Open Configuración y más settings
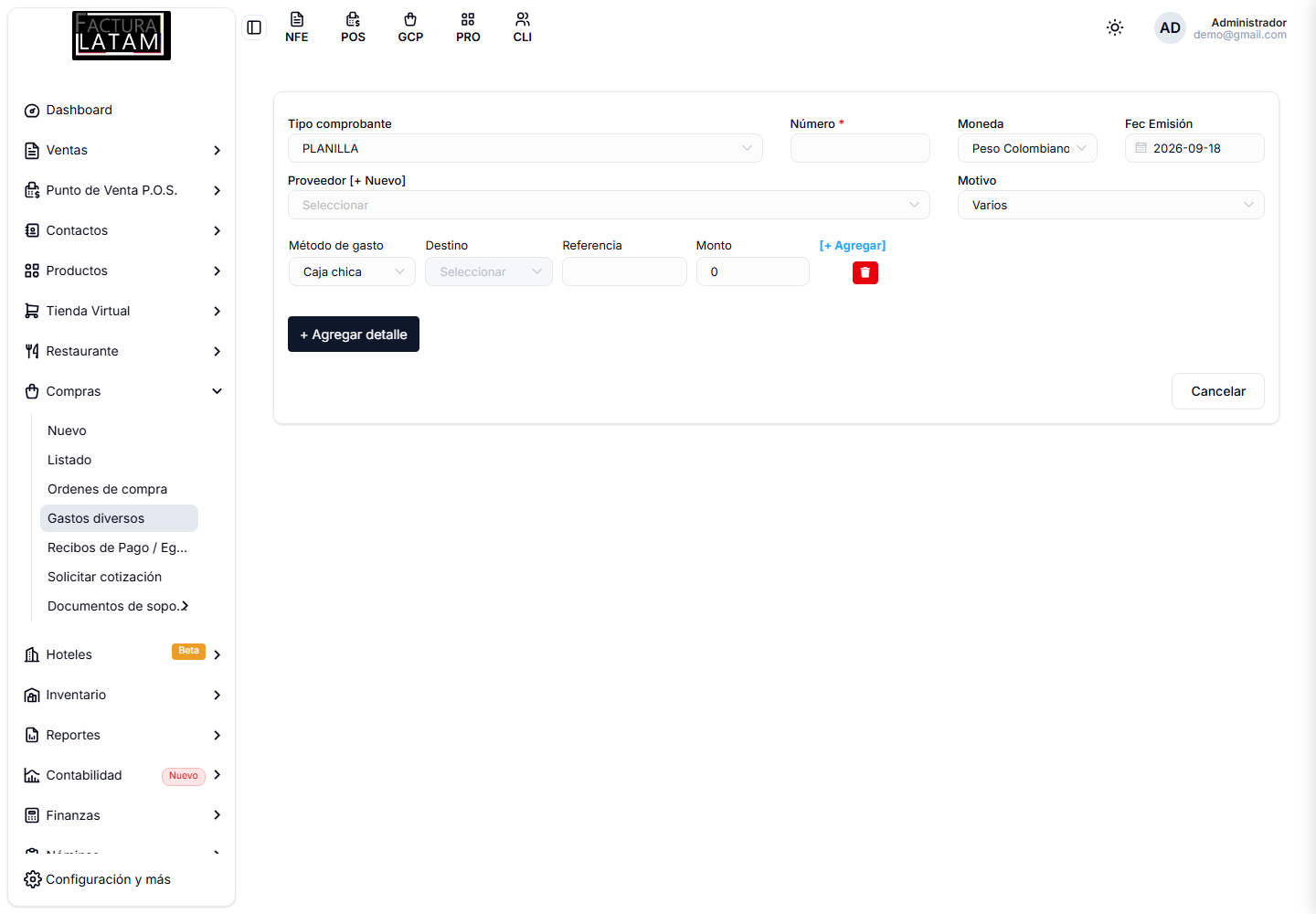This screenshot has width=1316, height=914. point(97,879)
